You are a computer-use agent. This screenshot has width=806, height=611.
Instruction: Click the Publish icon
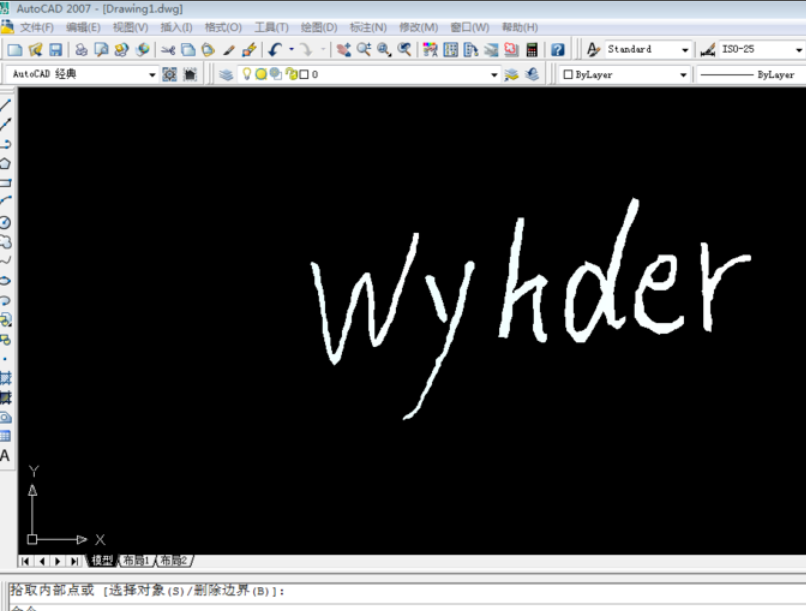click(122, 50)
